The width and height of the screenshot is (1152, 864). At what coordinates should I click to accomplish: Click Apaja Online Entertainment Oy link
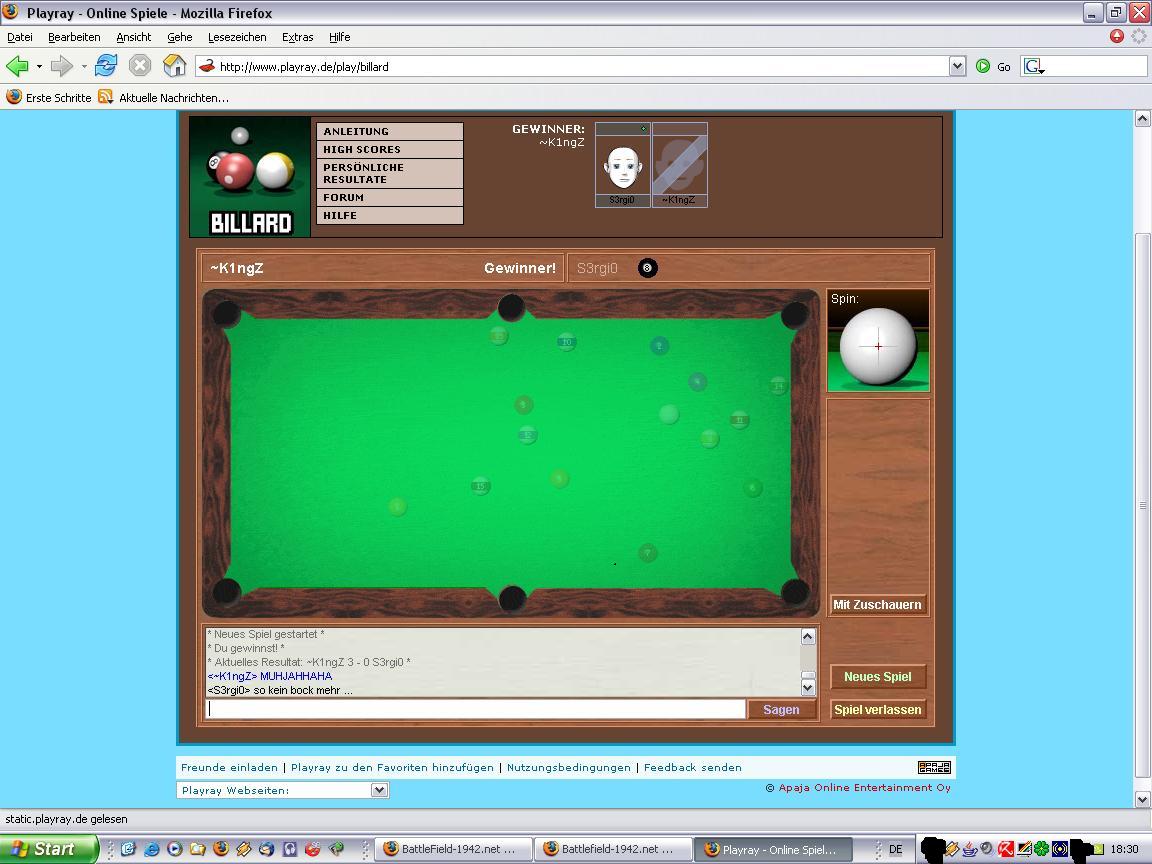coord(865,788)
